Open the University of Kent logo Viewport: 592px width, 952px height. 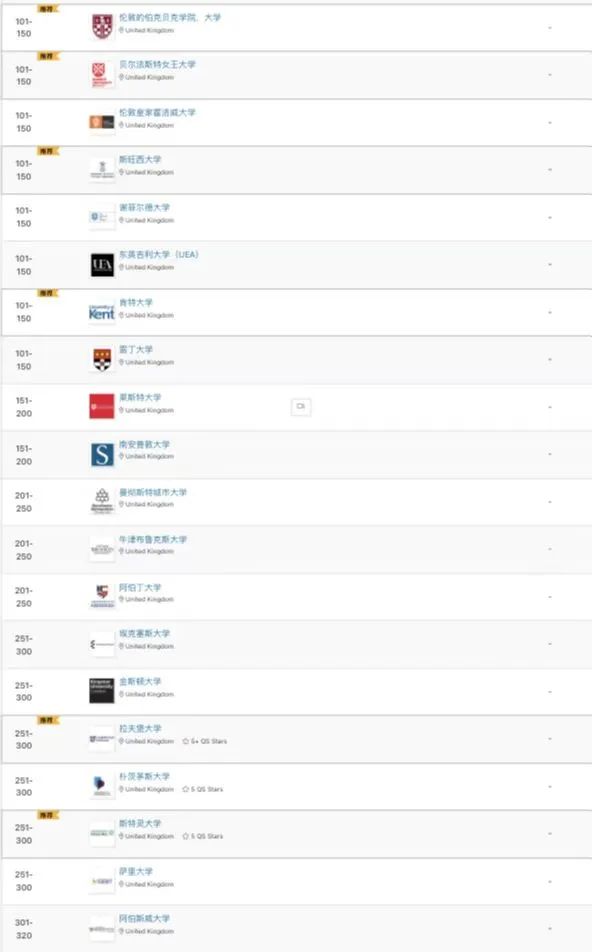click(101, 312)
